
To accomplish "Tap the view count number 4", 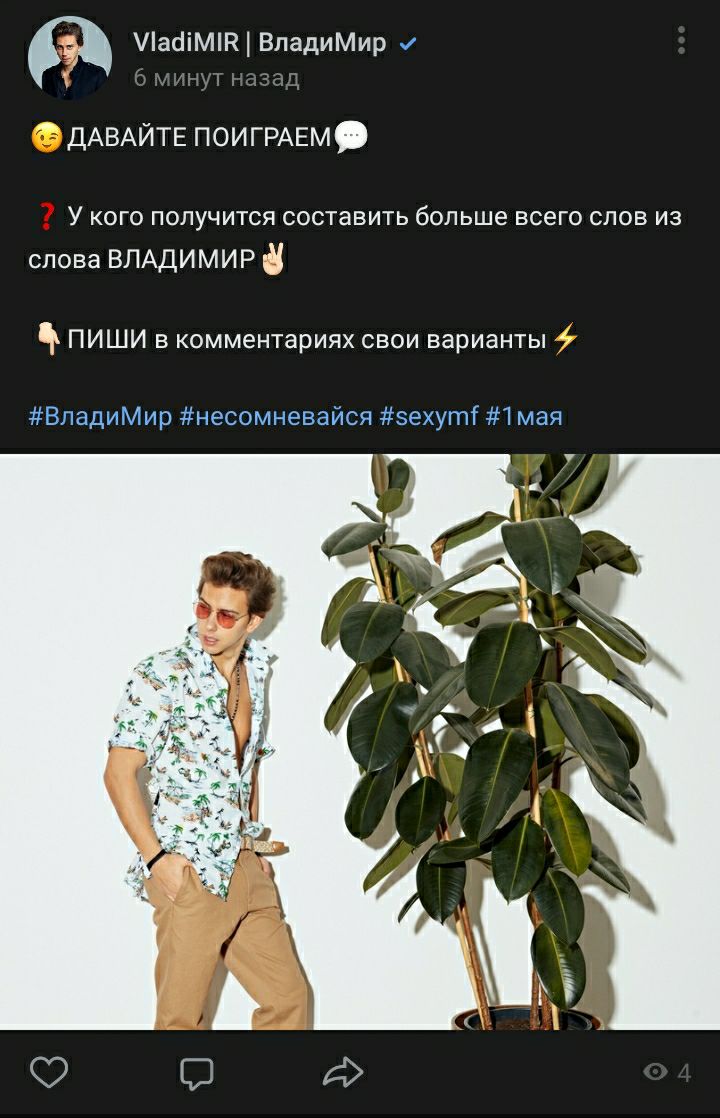I will [x=684, y=1072].
